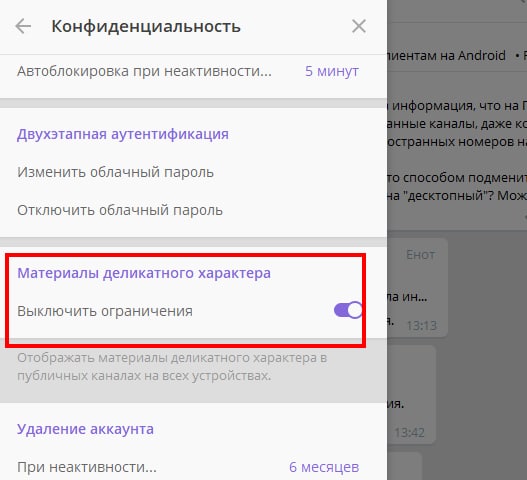The image size is (527, 480).
Task: Click the Енот message in background chat
Action: [418, 288]
